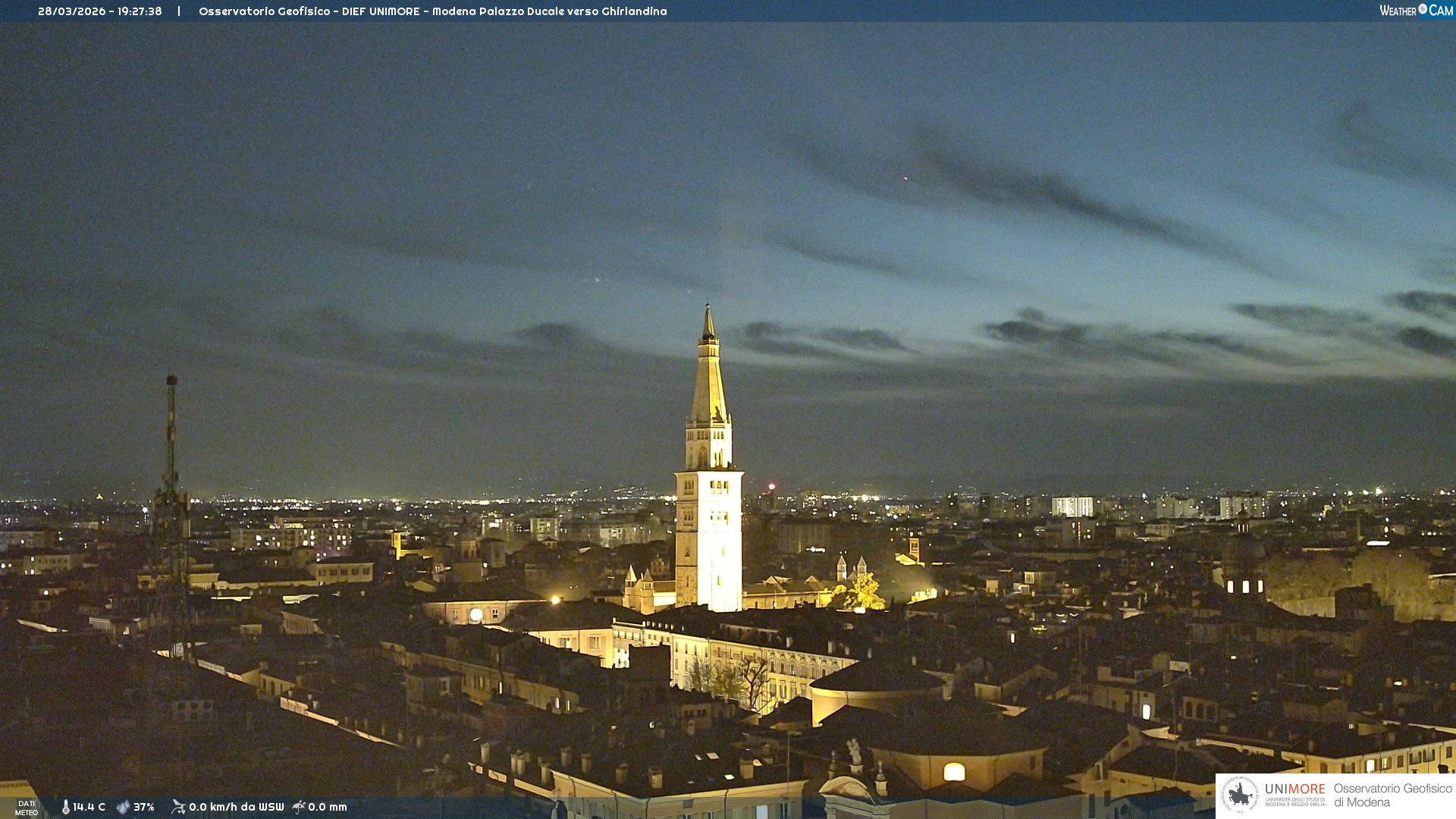The image size is (1456, 819).
Task: Click the red beacon light on the horizon
Action: (771, 487)
